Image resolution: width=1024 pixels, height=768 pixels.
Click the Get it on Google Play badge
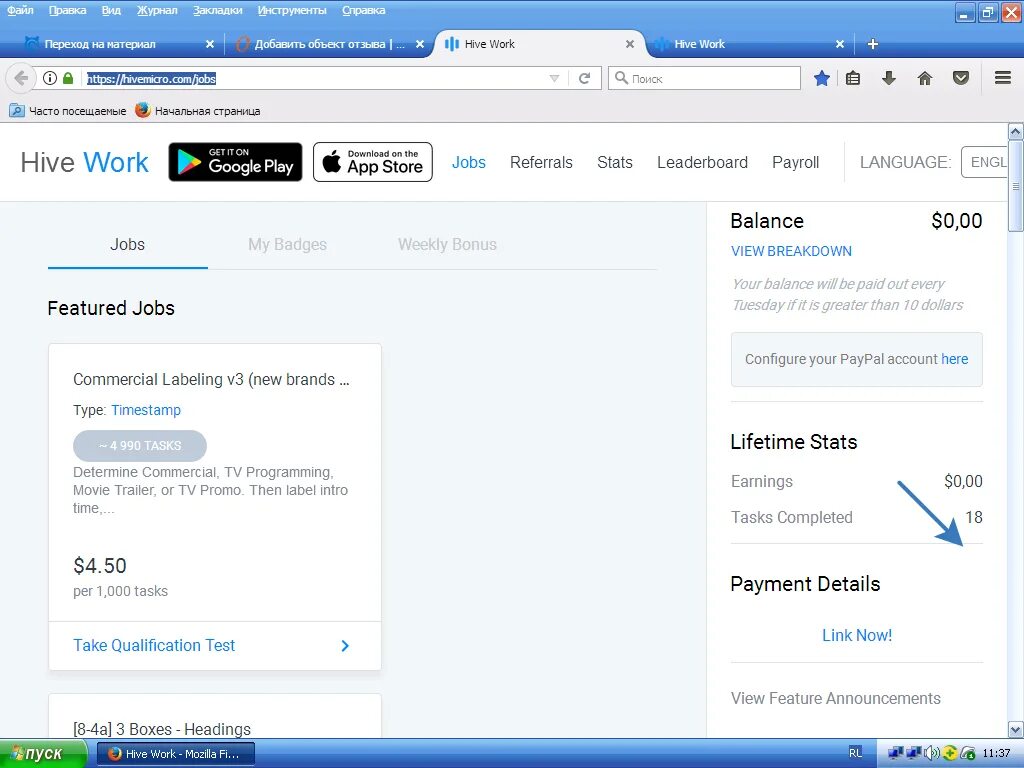coord(235,162)
